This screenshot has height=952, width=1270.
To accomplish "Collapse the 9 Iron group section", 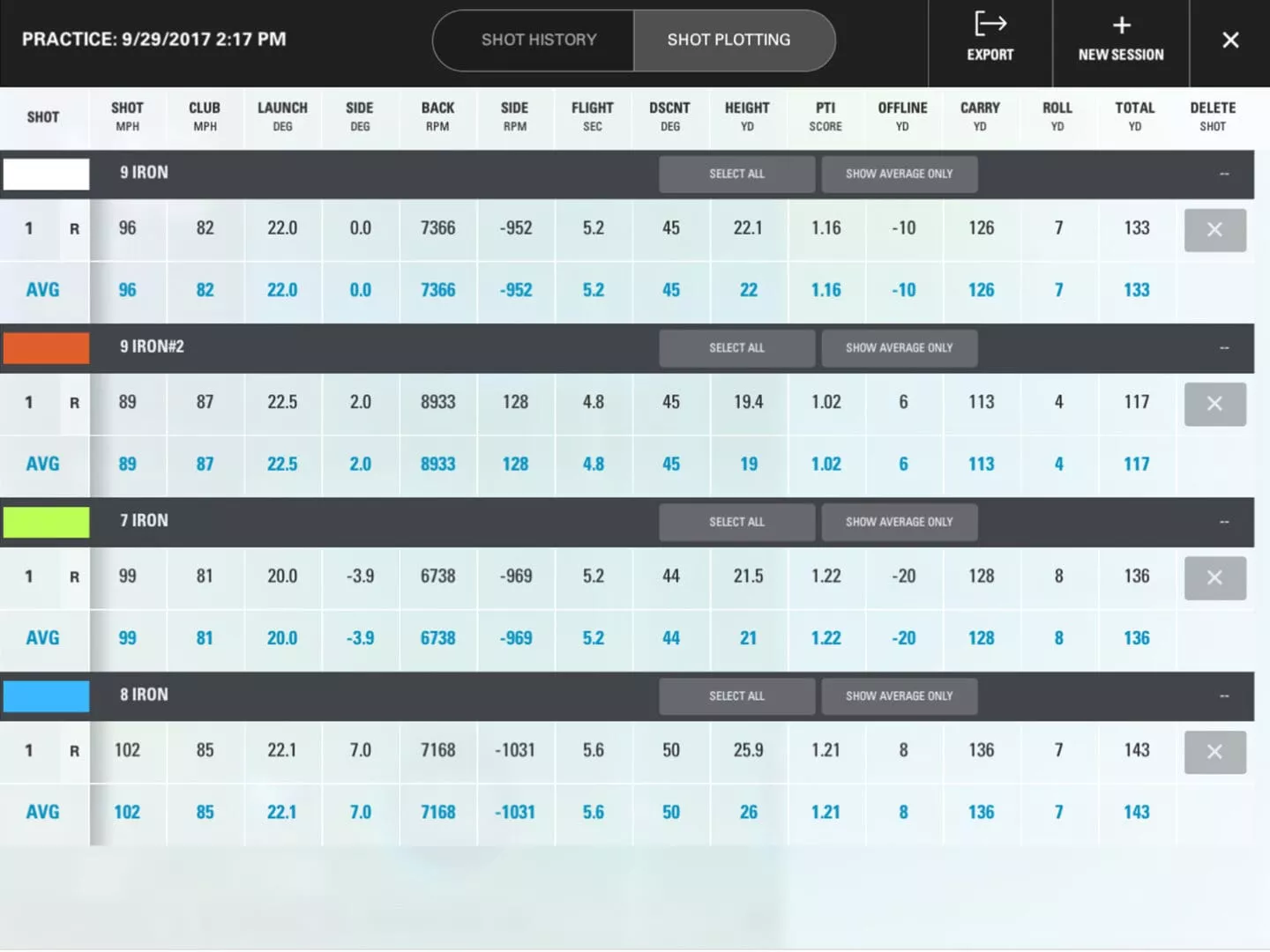I will pyautogui.click(x=1224, y=175).
